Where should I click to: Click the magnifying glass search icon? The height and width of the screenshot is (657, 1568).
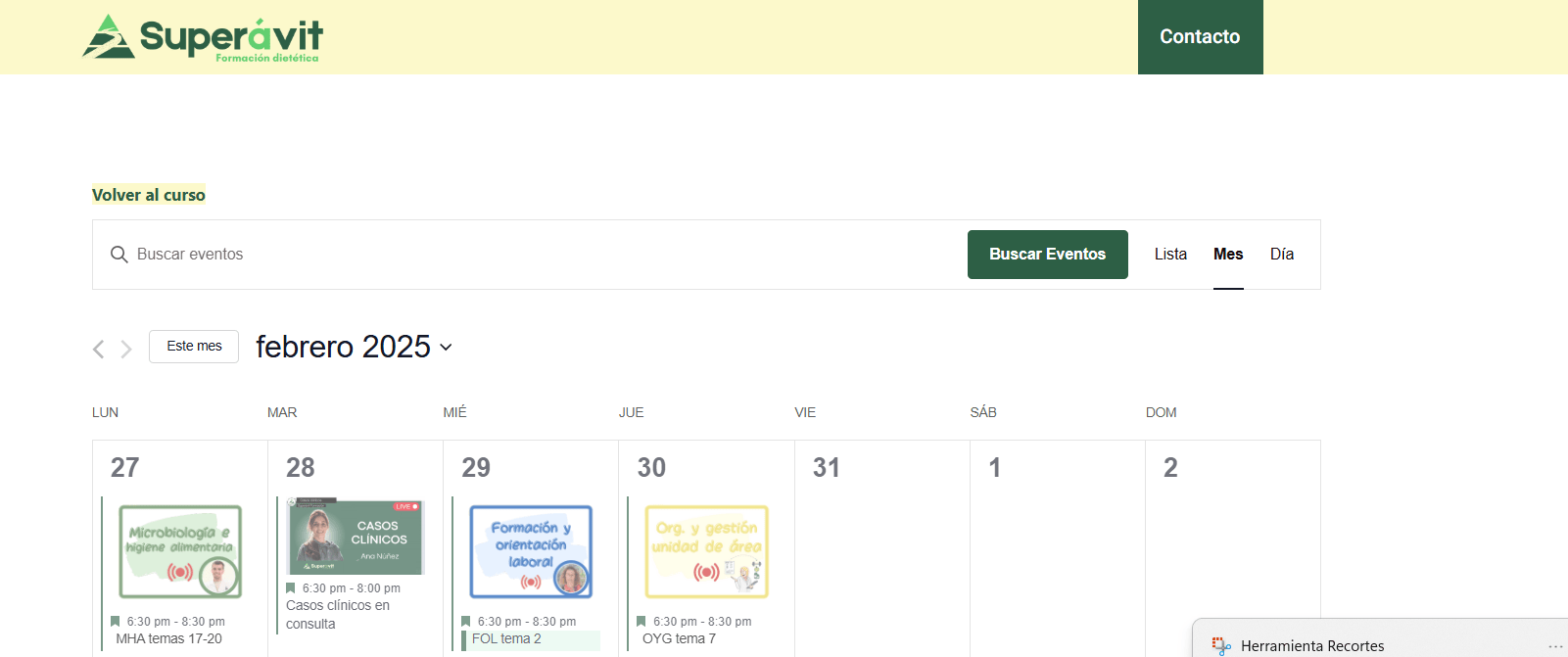pos(119,255)
